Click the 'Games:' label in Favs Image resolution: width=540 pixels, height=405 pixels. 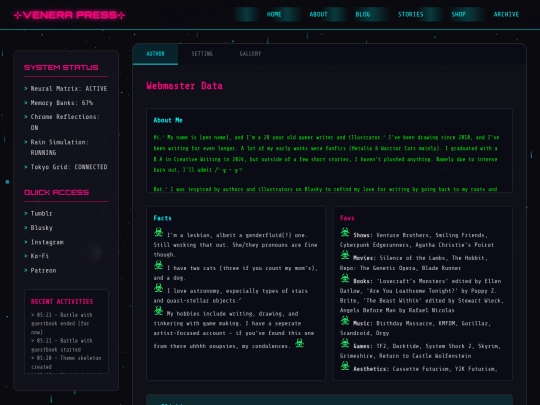click(x=363, y=346)
